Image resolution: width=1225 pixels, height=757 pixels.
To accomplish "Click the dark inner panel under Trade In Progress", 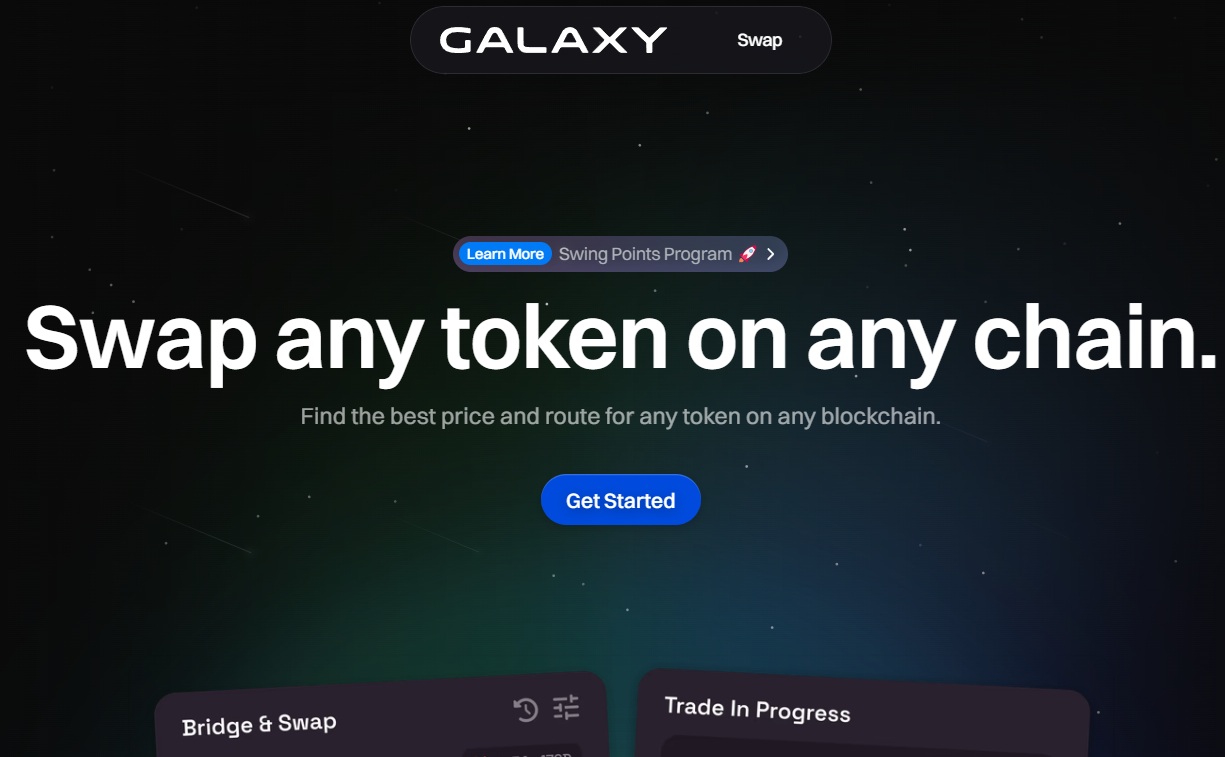I will [x=862, y=747].
